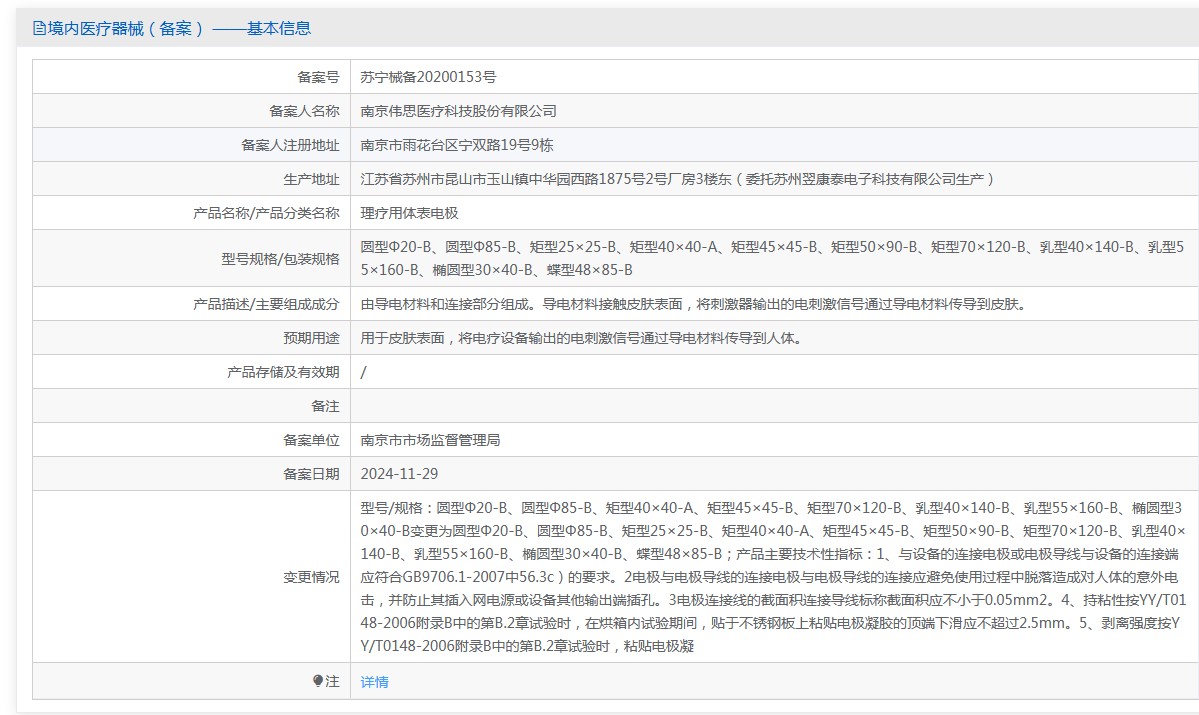Select the date 2024-11-29
The height and width of the screenshot is (715, 1199).
(399, 474)
